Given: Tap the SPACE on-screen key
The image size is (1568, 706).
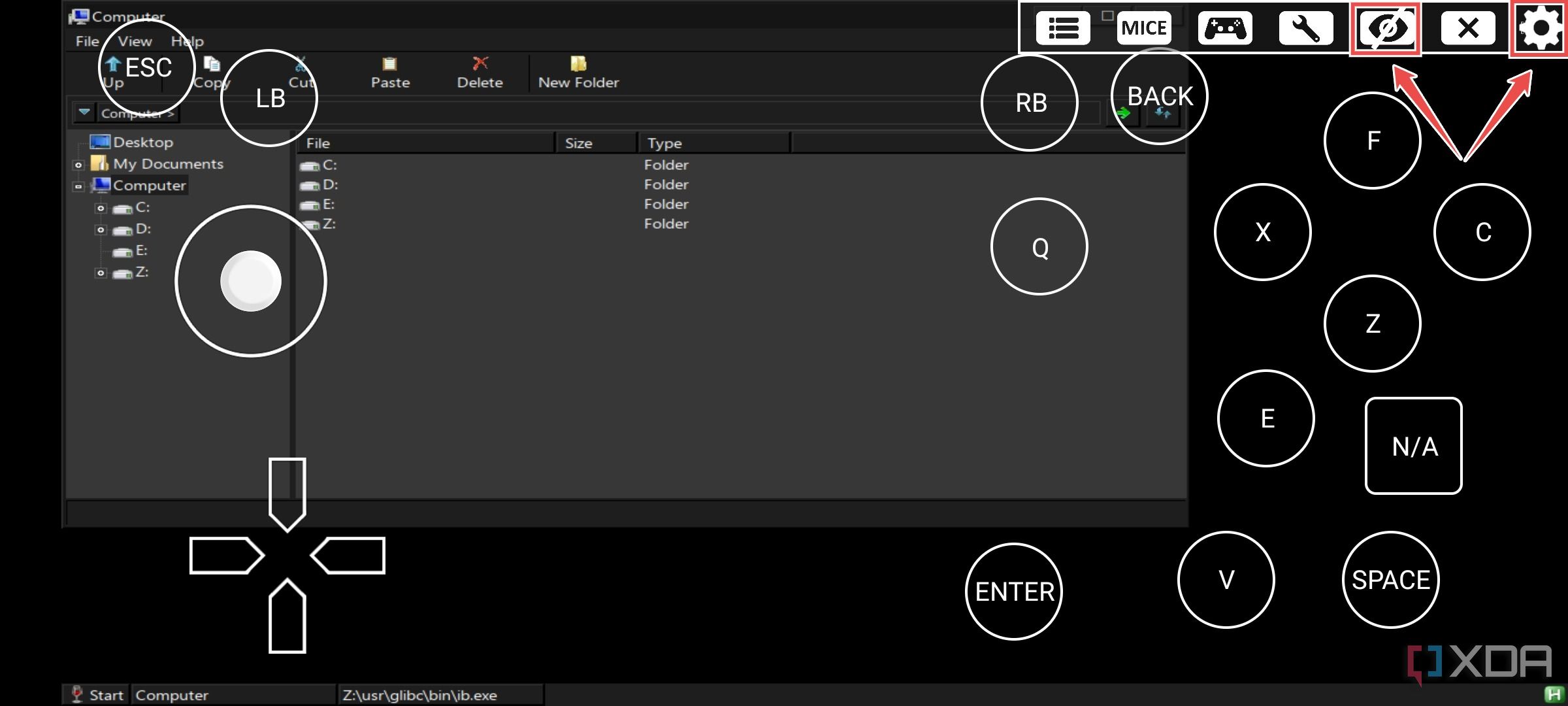Looking at the screenshot, I should pos(1391,580).
